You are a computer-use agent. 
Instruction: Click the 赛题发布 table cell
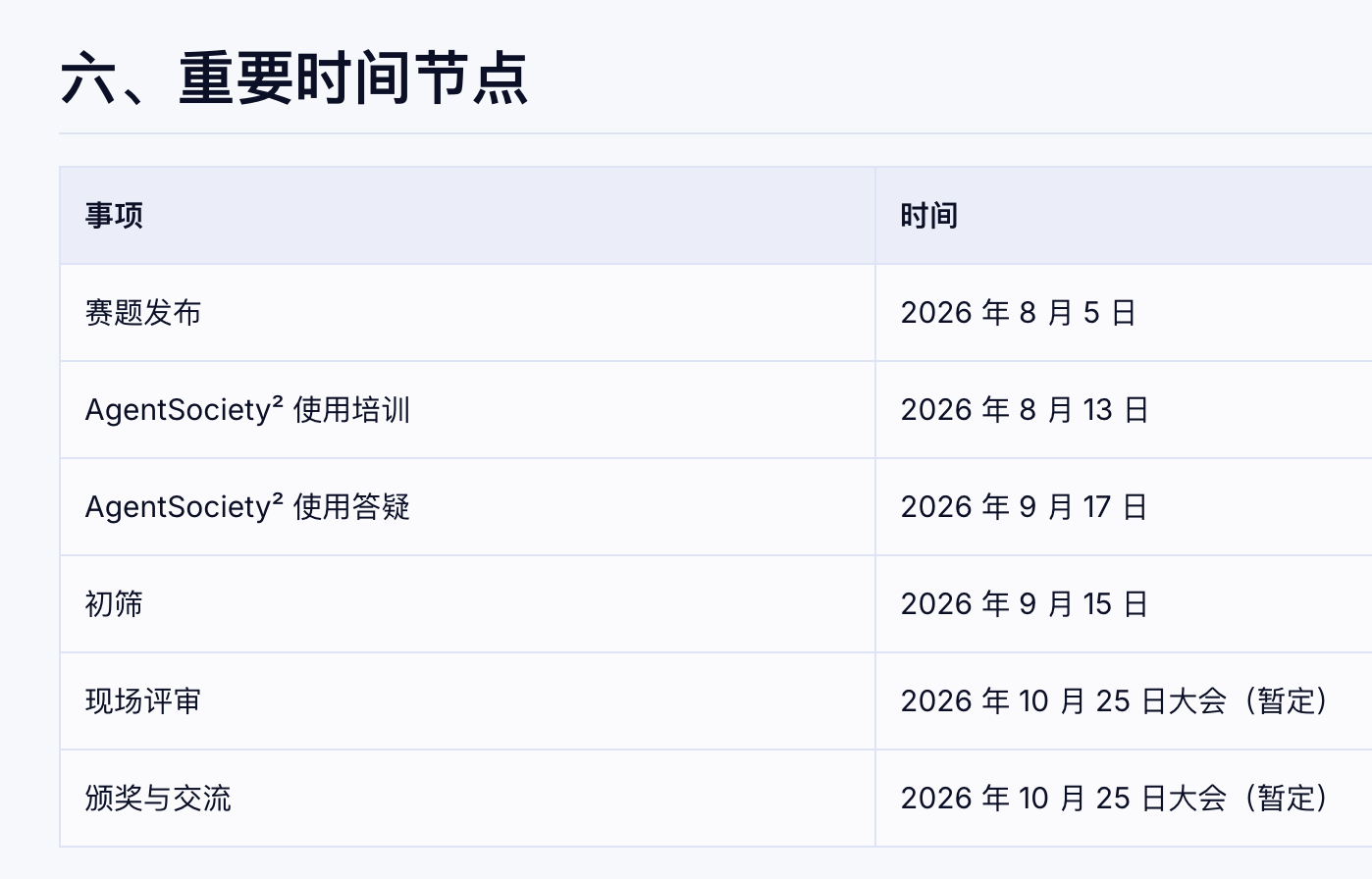point(467,313)
